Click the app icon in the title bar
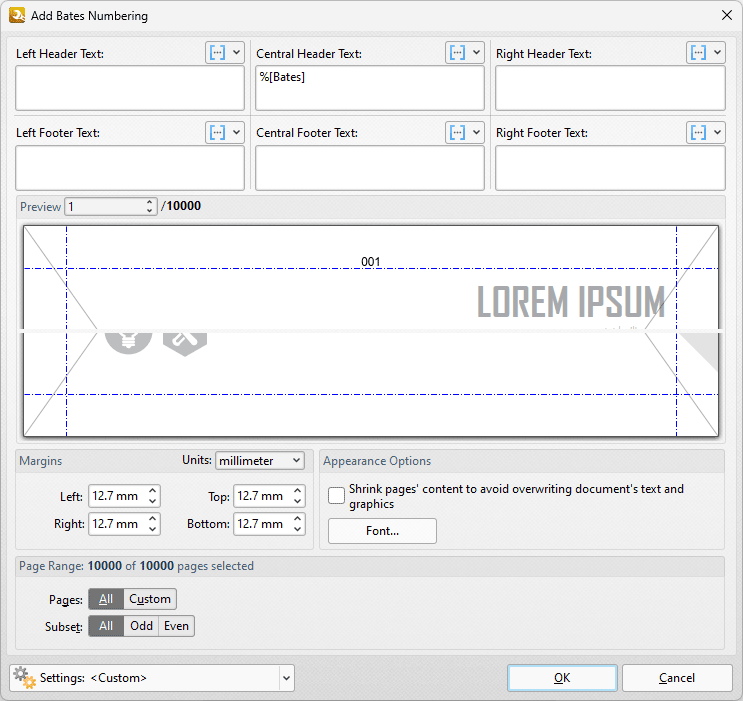This screenshot has width=743, height=701. (x=16, y=15)
